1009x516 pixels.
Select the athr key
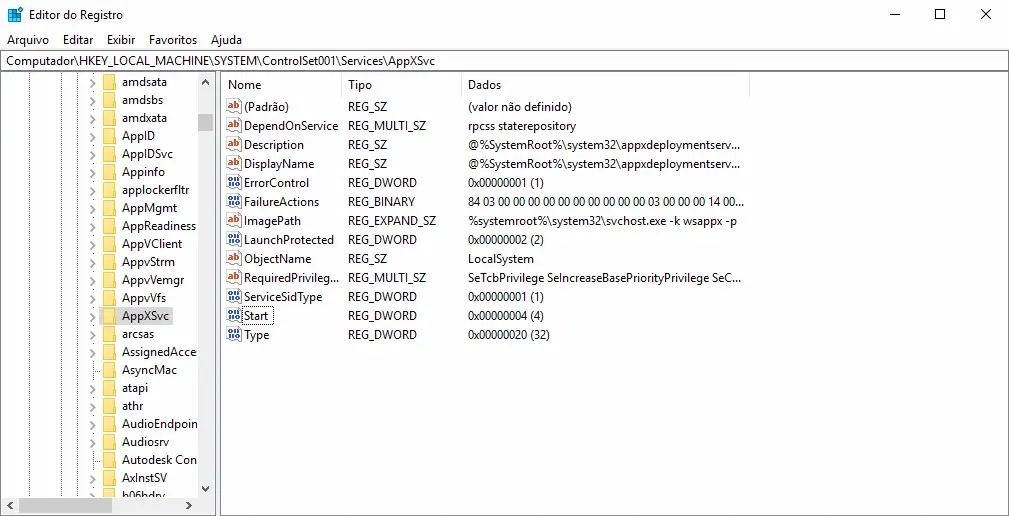pos(133,406)
